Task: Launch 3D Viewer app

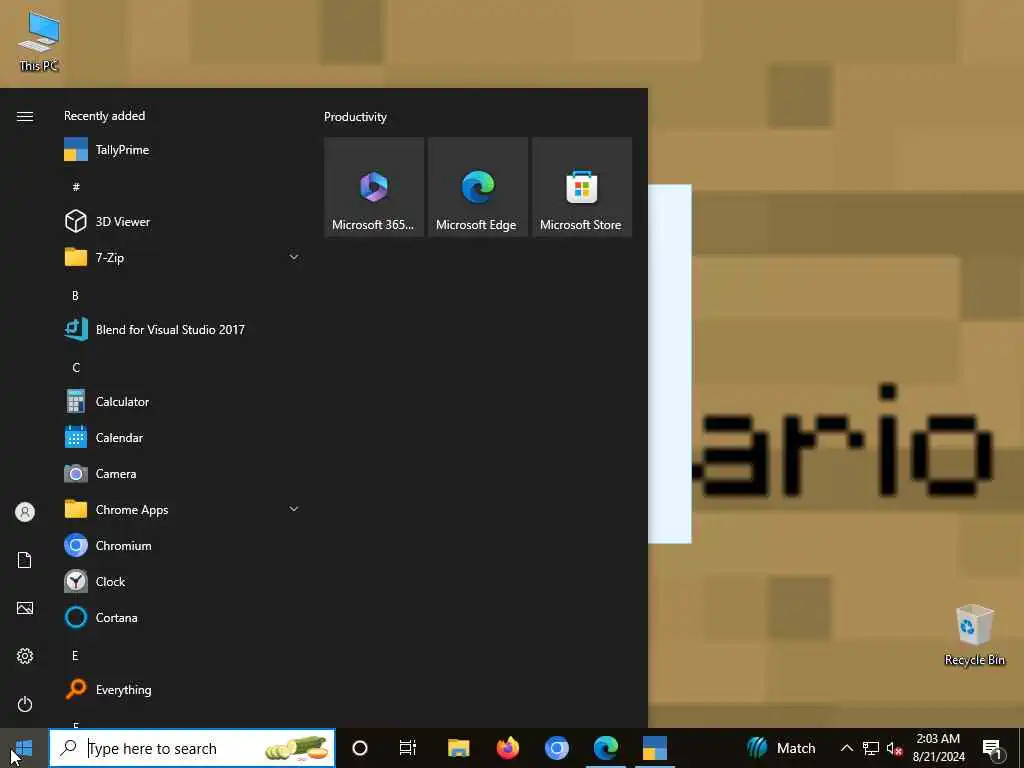Action: (x=182, y=221)
